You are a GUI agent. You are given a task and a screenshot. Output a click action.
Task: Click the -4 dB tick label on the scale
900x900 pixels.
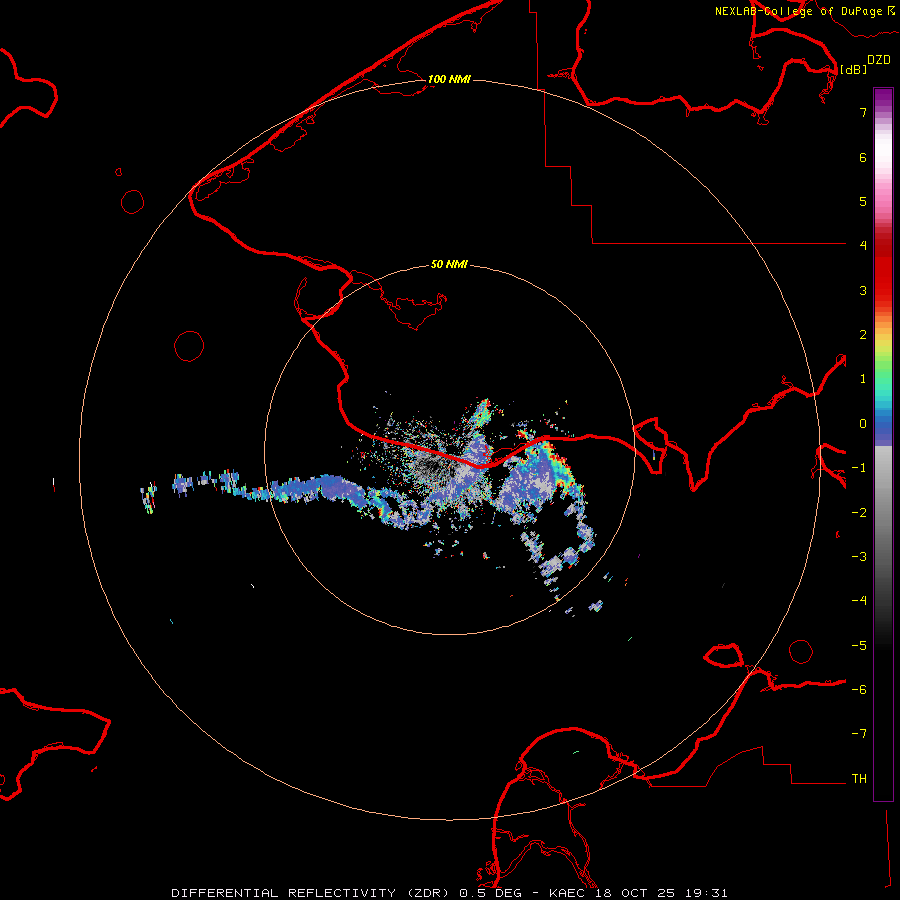coord(859,601)
